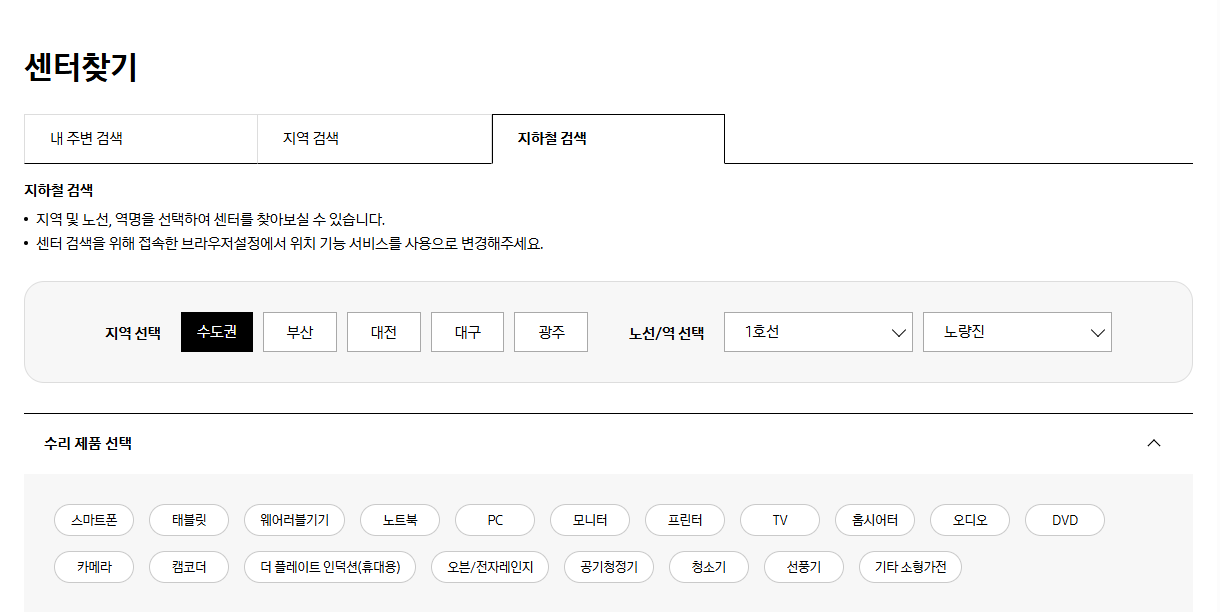Choose 태블릿 as the repair product
The image size is (1220, 612).
click(x=188, y=519)
